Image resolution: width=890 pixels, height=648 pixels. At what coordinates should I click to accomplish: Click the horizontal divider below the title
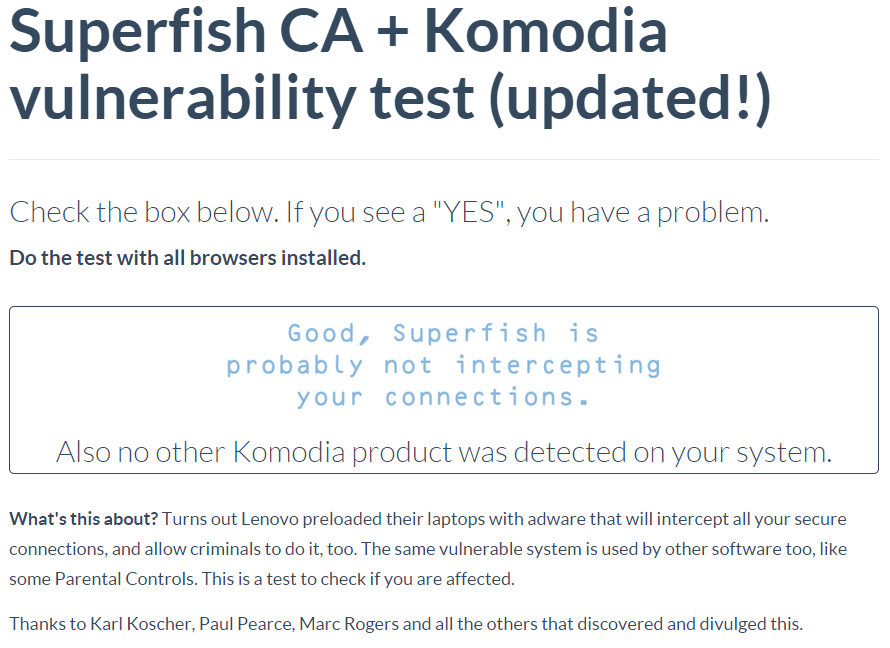(444, 159)
